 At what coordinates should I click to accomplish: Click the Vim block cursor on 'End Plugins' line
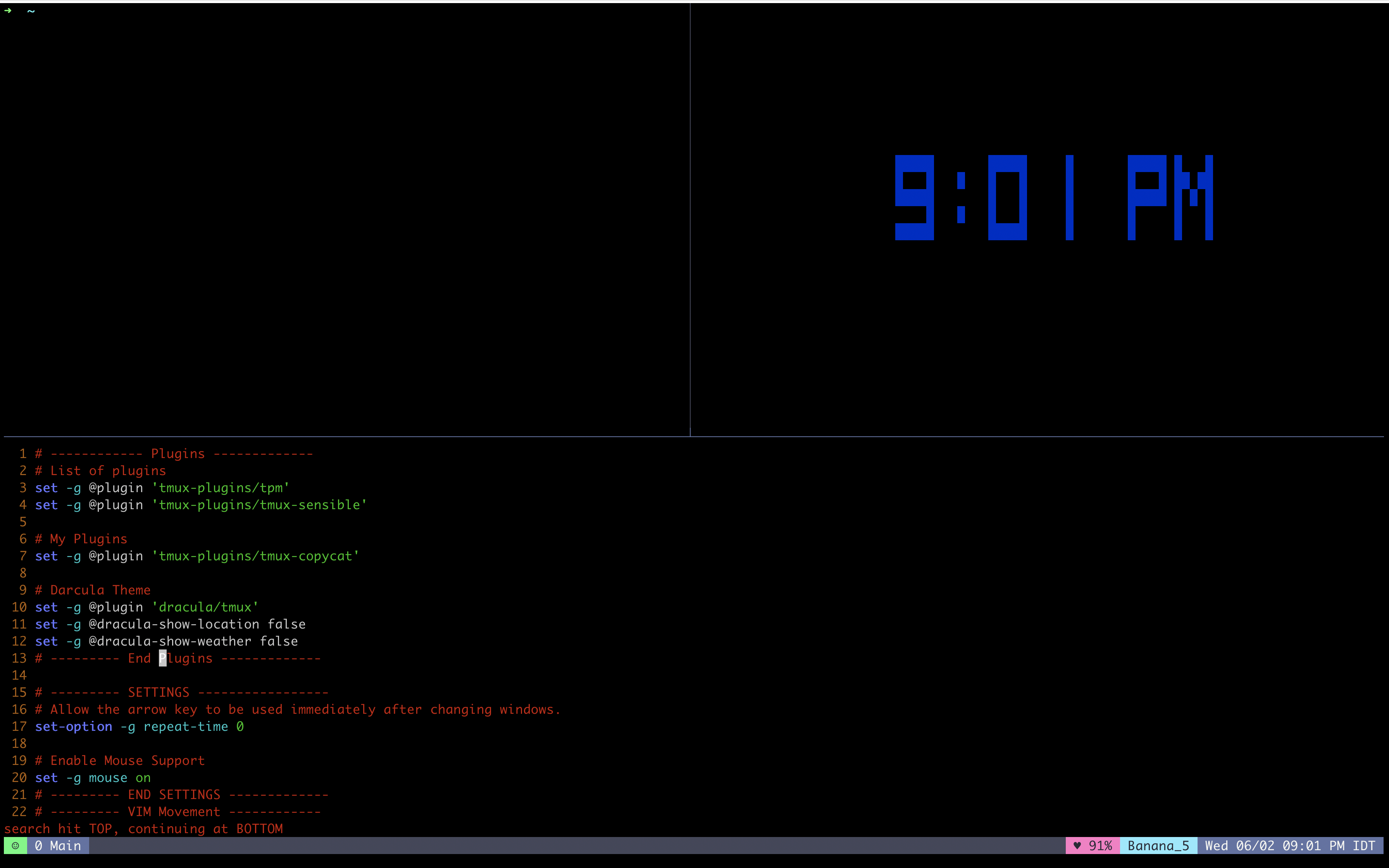[162, 658]
